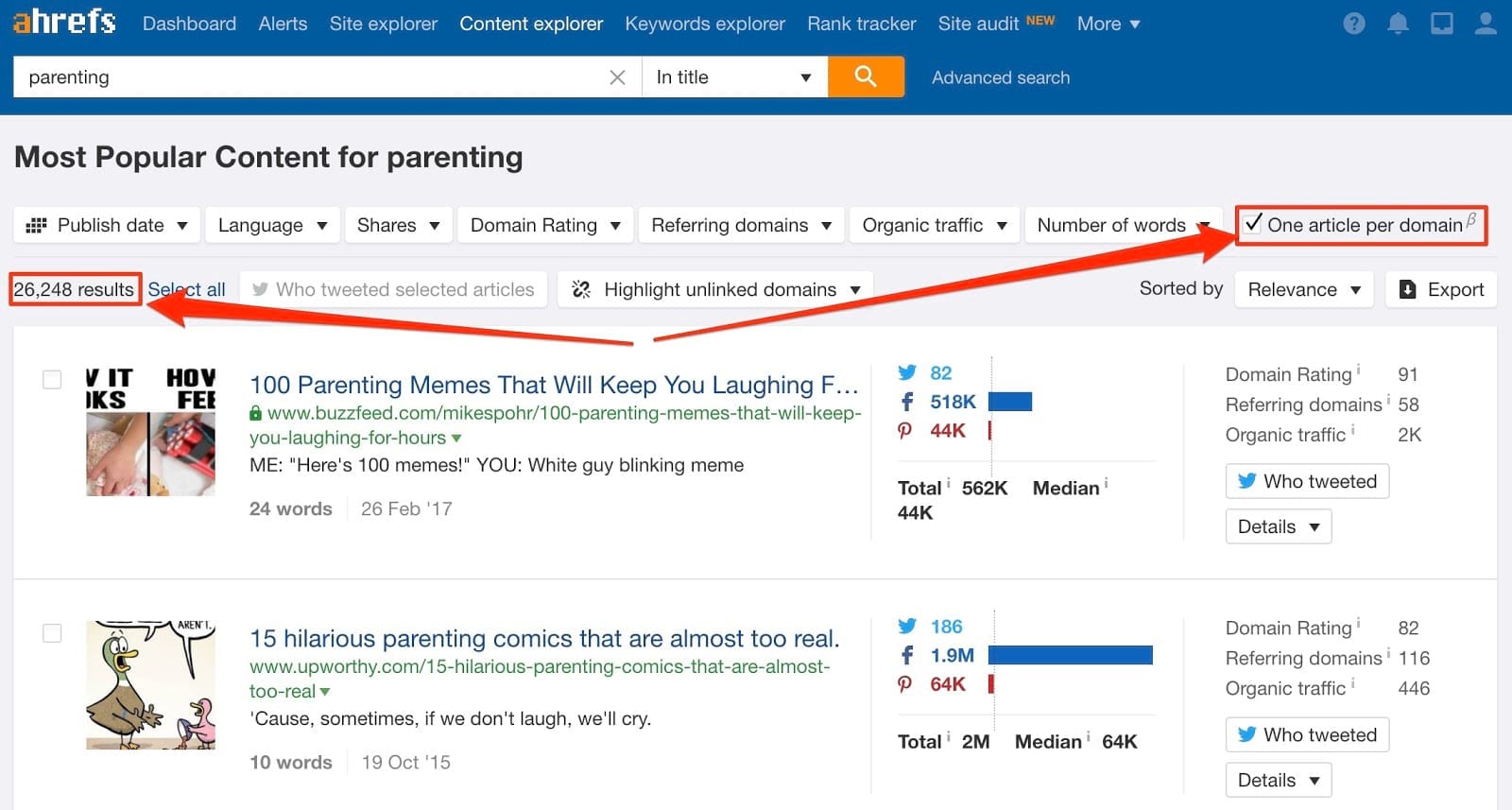Click the 24 words label
Image resolution: width=1512 pixels, height=810 pixels.
tap(291, 508)
